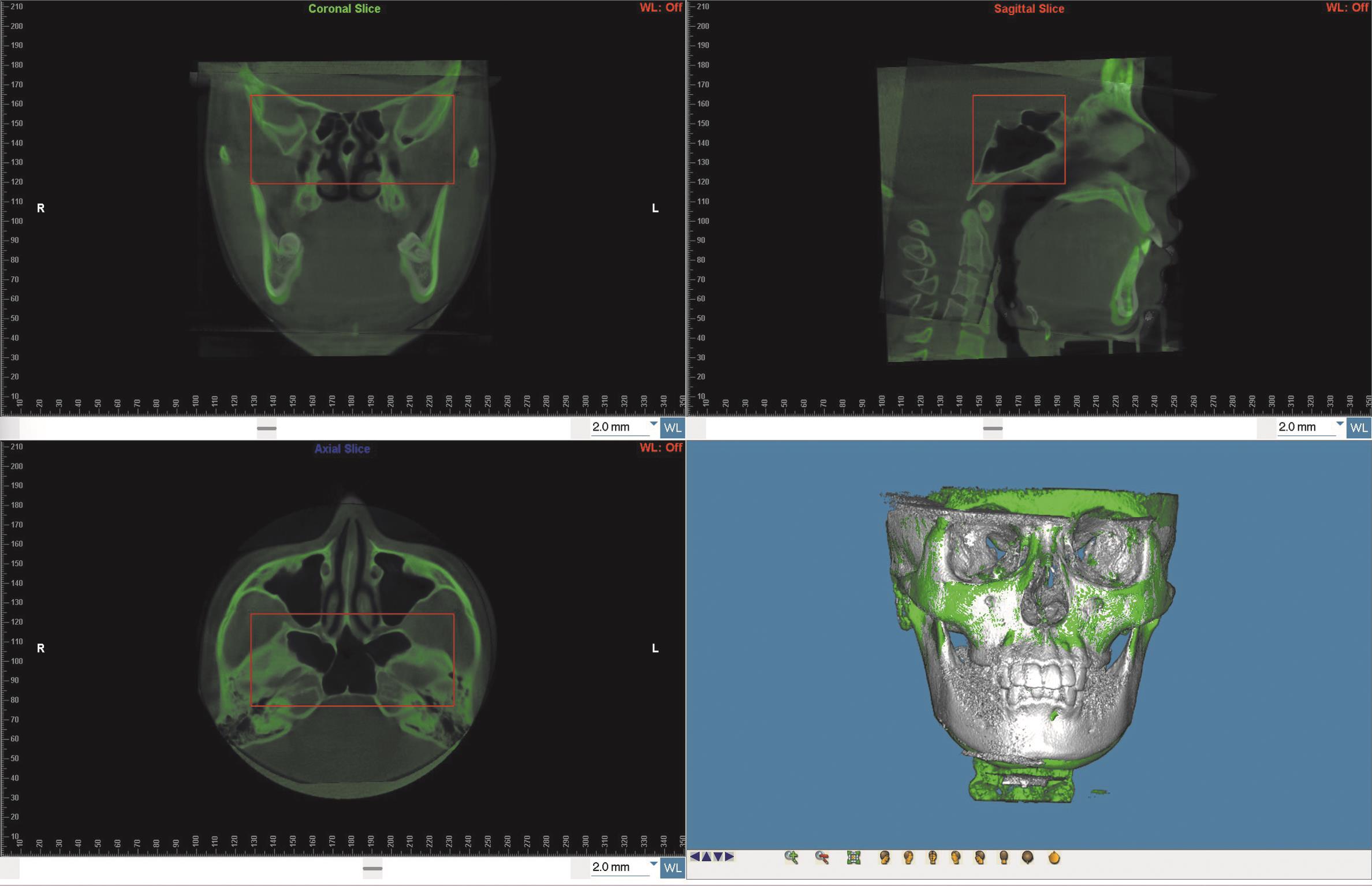This screenshot has width=1372, height=886.
Task: Select the front-facing head view icon
Action: tap(932, 858)
